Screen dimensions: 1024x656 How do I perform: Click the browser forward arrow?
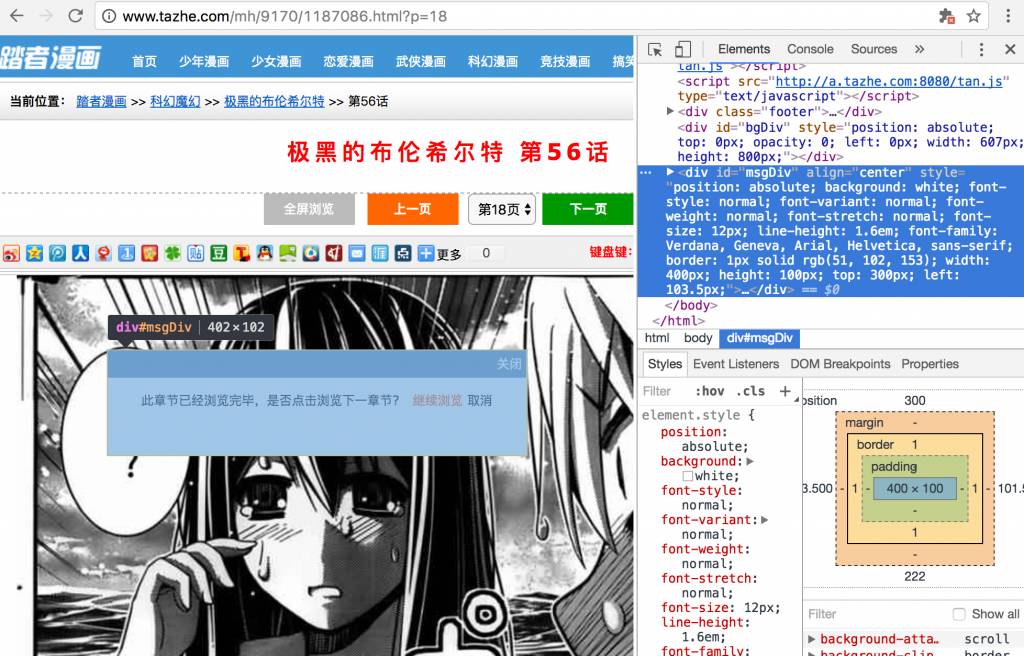coord(46,16)
